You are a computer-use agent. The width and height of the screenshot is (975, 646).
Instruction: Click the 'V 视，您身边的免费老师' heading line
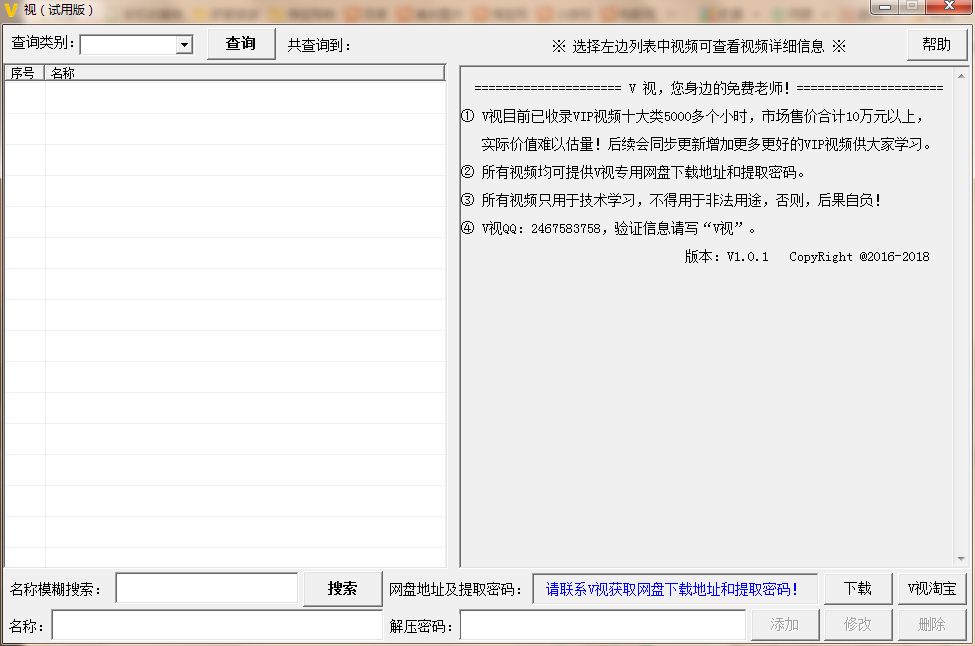708,88
